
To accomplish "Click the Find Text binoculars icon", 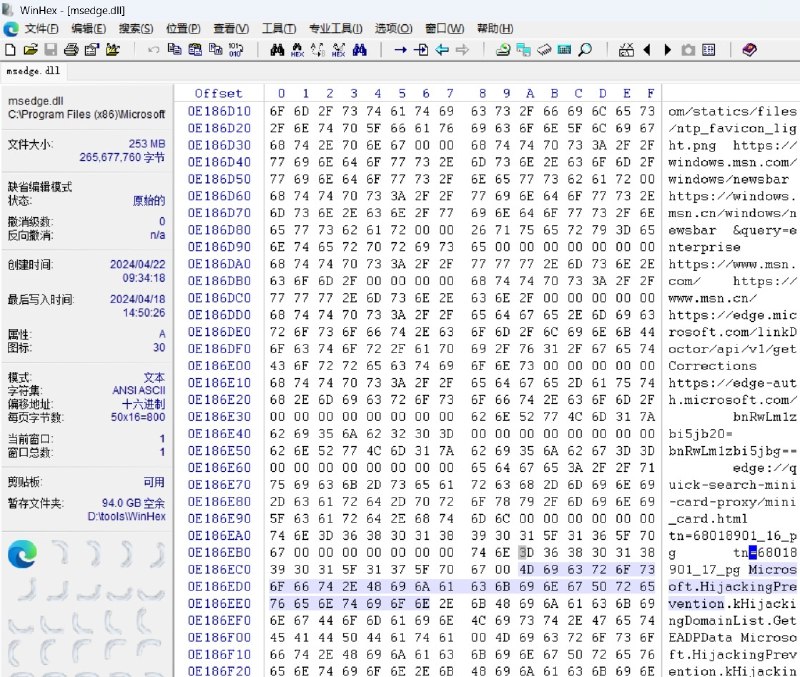I will (277, 49).
